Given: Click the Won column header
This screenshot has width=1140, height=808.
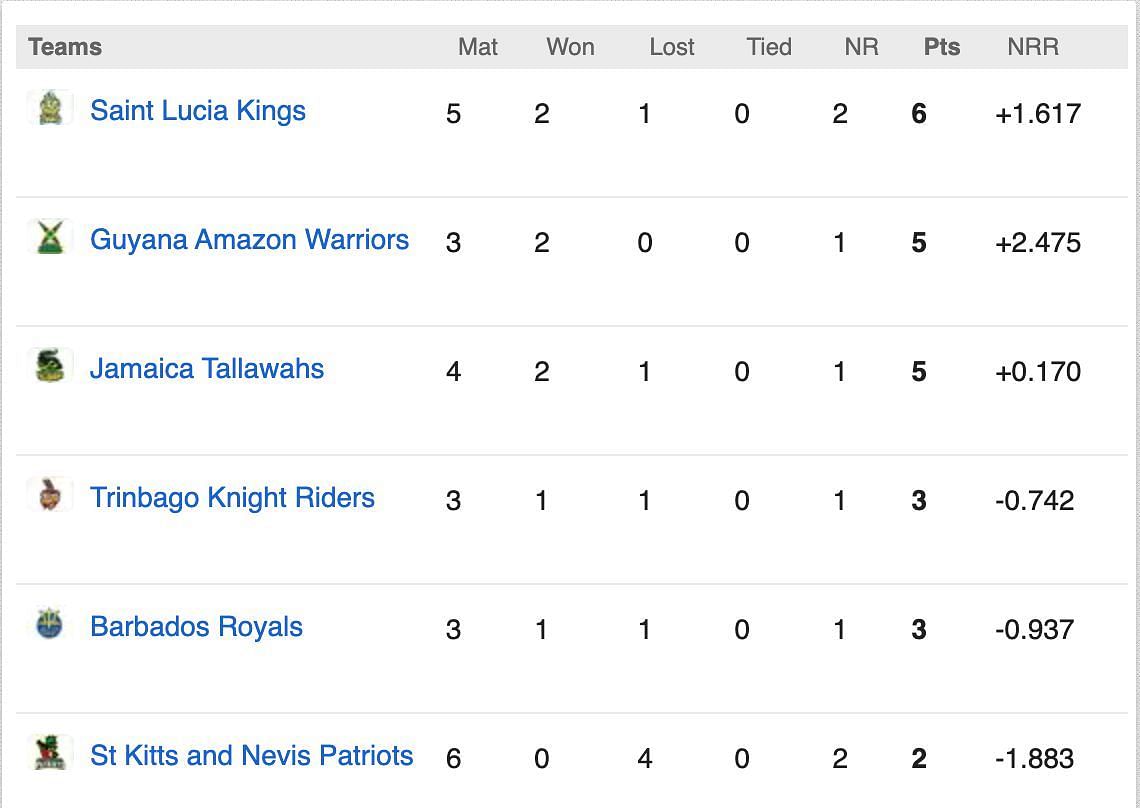Looking at the screenshot, I should 571,47.
